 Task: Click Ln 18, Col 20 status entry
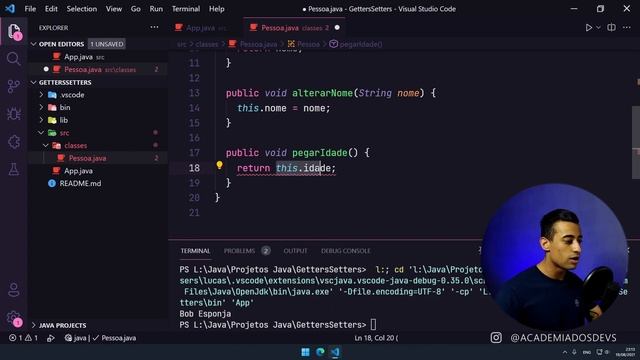(376, 338)
